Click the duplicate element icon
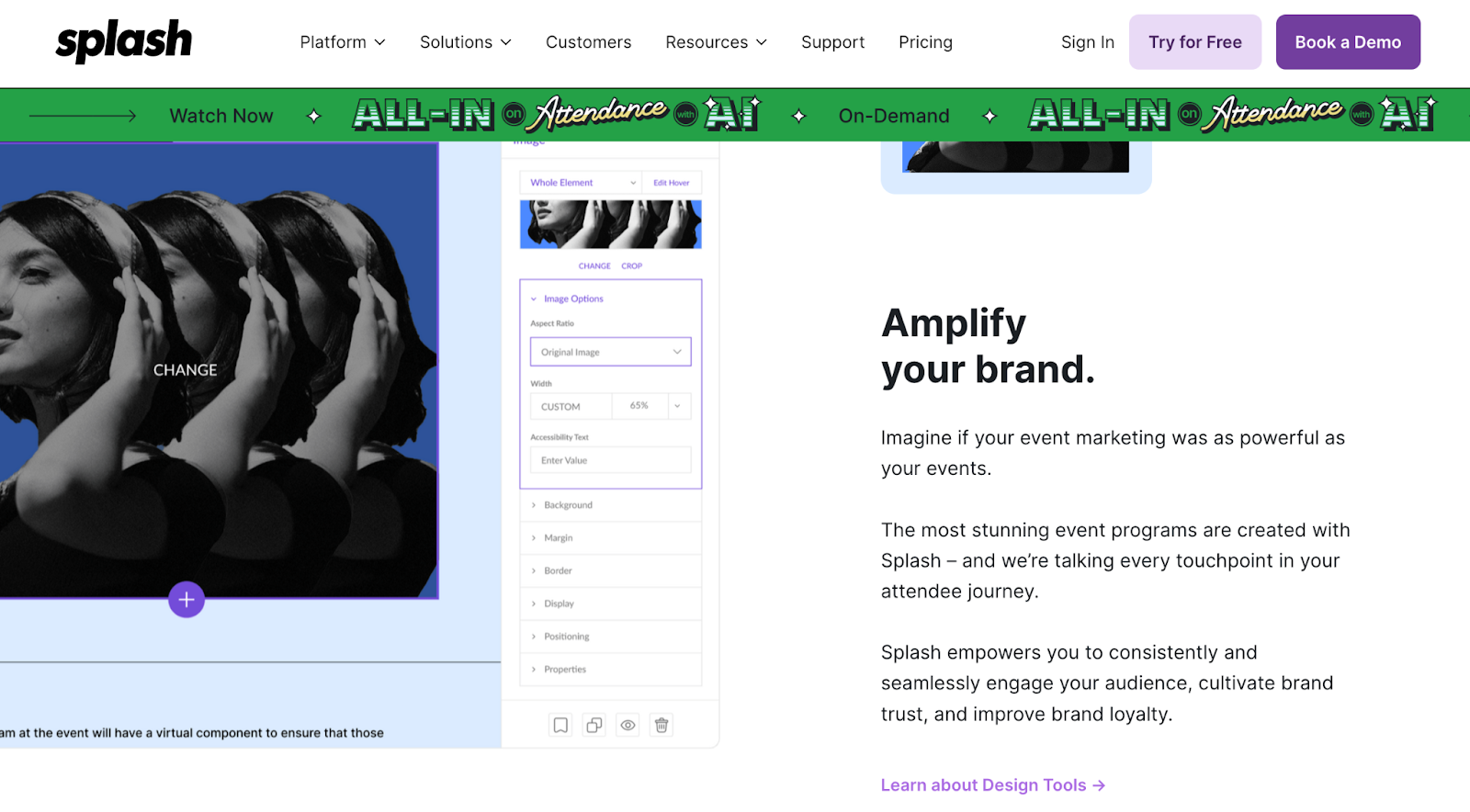Viewport: 1470px width, 812px height. 594,726
